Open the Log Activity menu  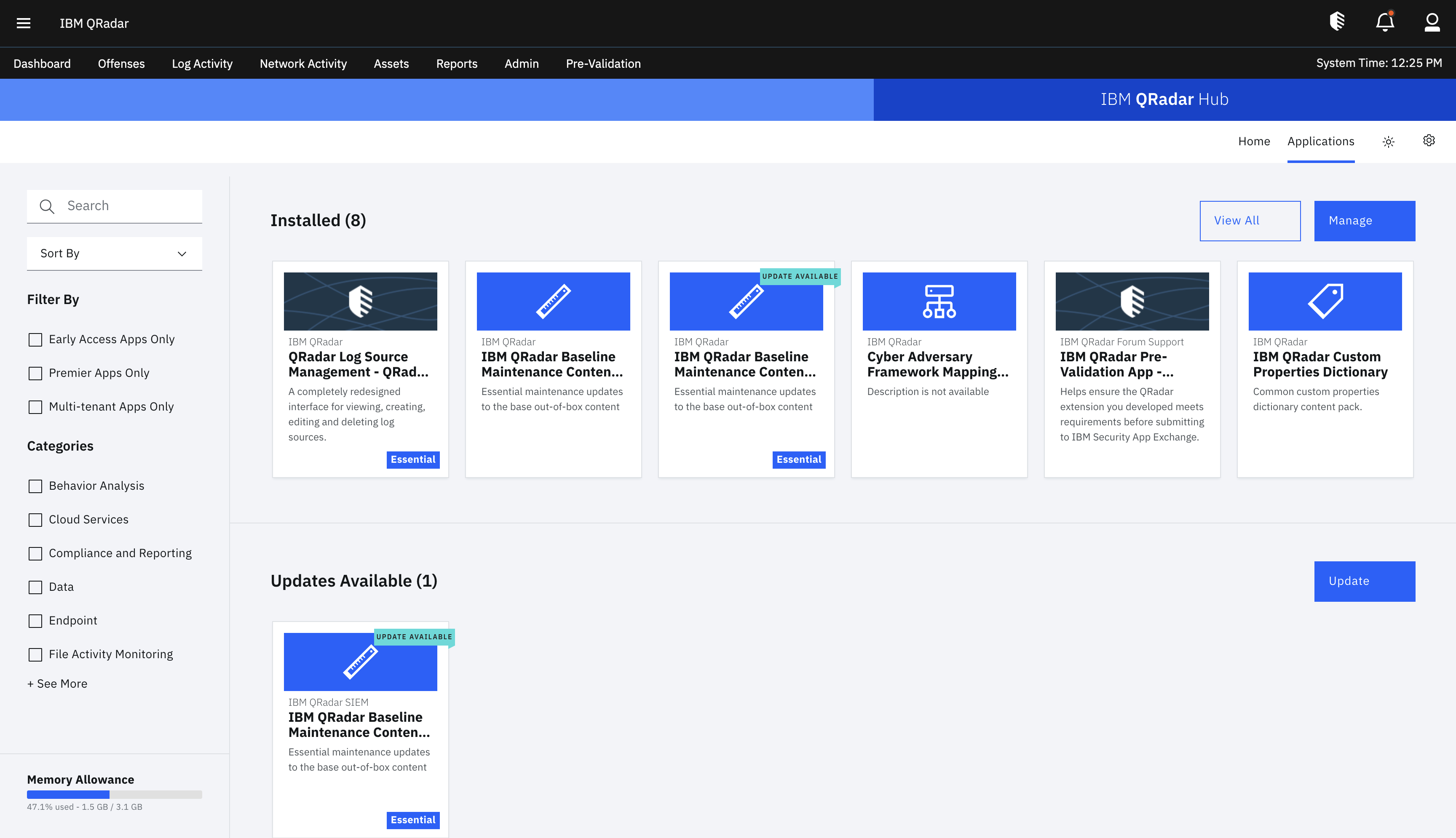point(202,63)
